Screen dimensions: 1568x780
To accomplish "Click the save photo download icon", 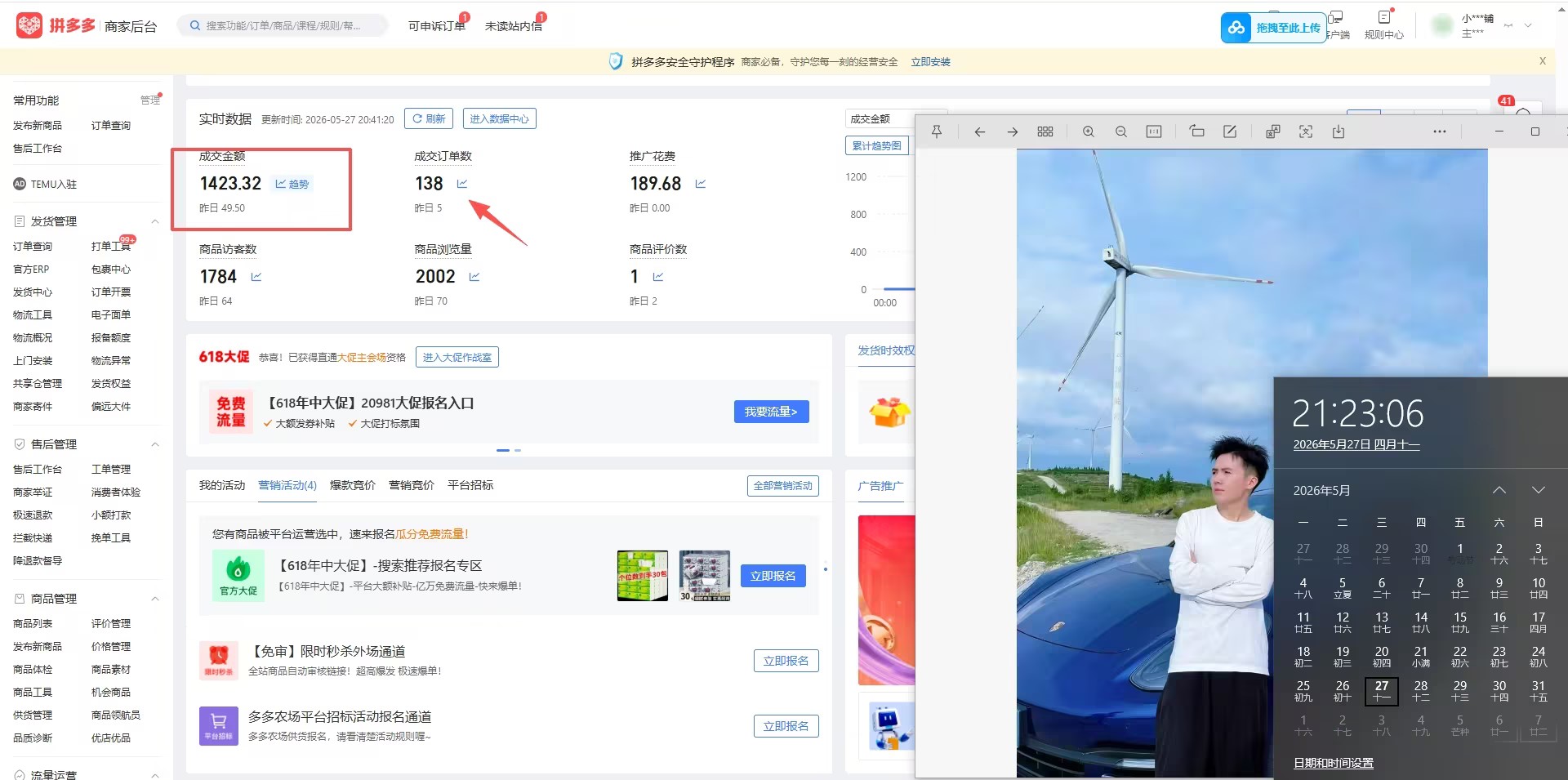I will coord(1338,131).
